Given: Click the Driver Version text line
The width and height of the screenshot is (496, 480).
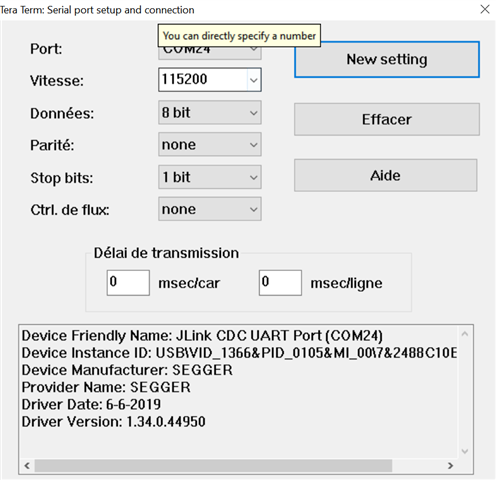Looking at the screenshot, I should click(113, 422).
